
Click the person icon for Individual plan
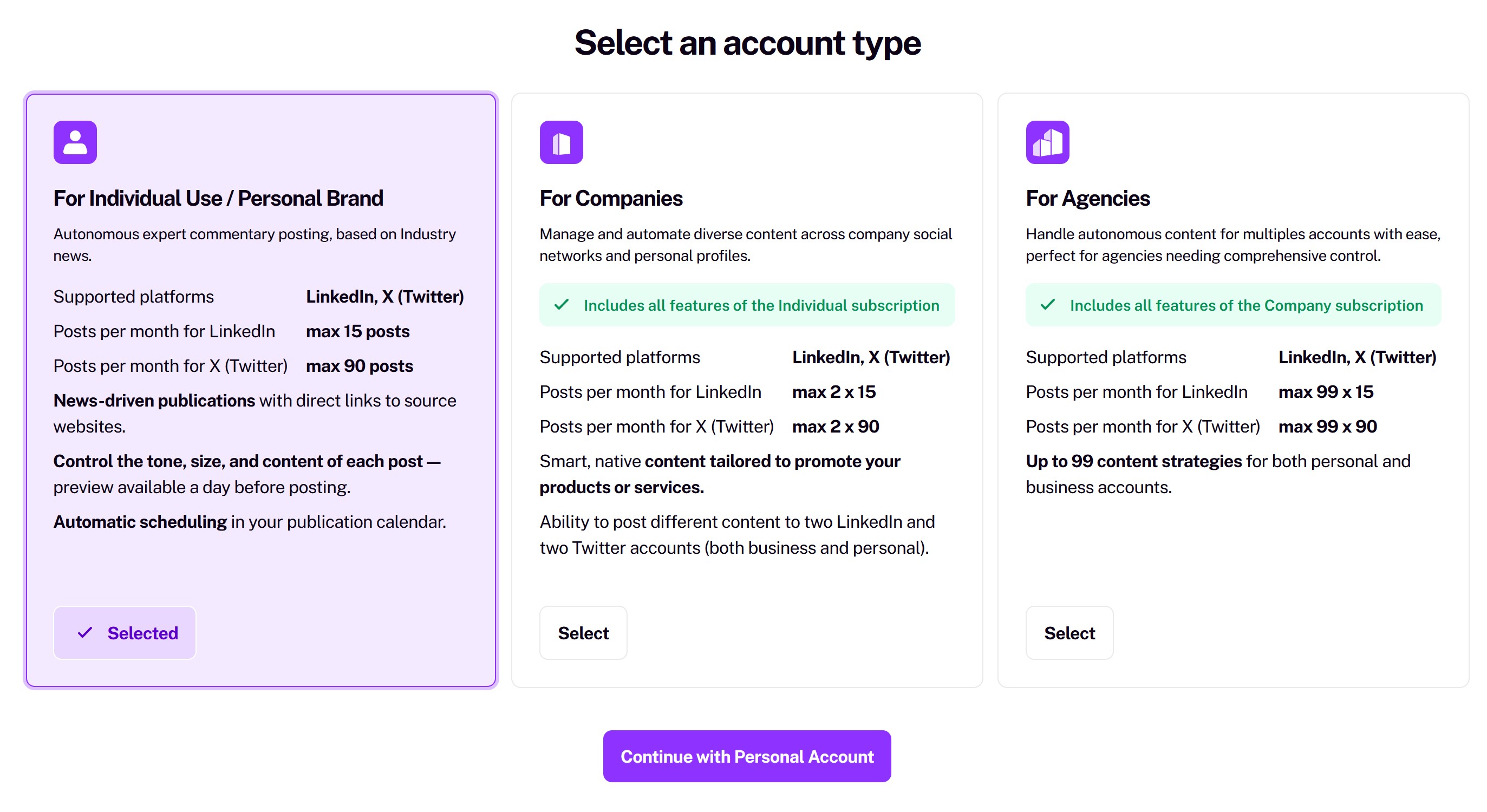pos(75,142)
